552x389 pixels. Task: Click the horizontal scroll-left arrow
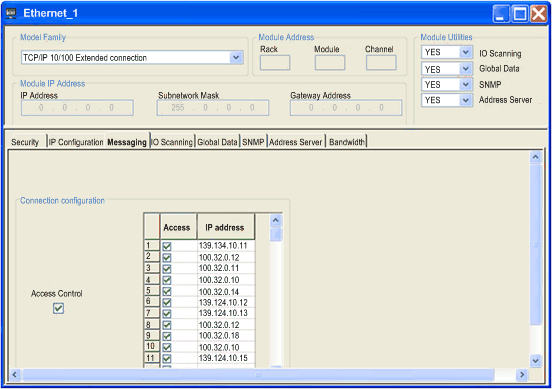click(14, 375)
